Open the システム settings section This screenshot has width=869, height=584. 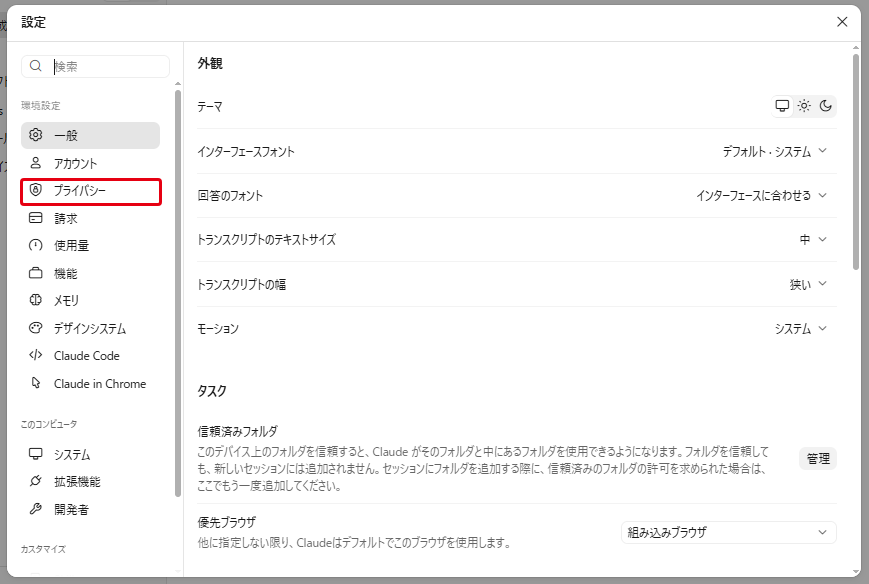90,454
